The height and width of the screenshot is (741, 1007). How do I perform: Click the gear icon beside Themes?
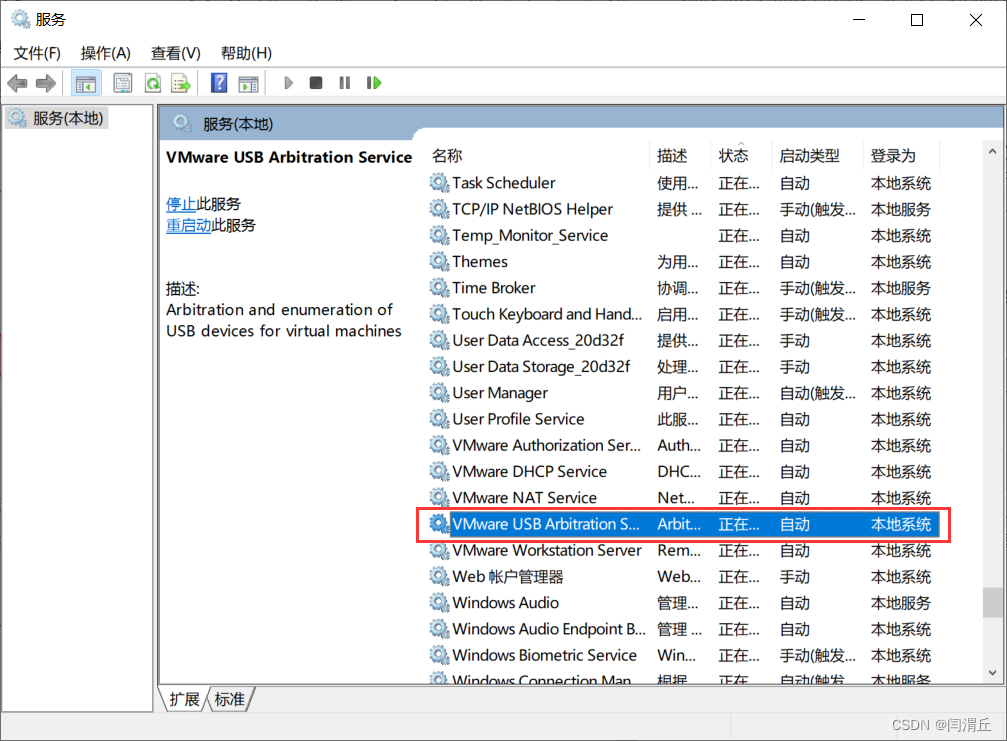pyautogui.click(x=439, y=261)
